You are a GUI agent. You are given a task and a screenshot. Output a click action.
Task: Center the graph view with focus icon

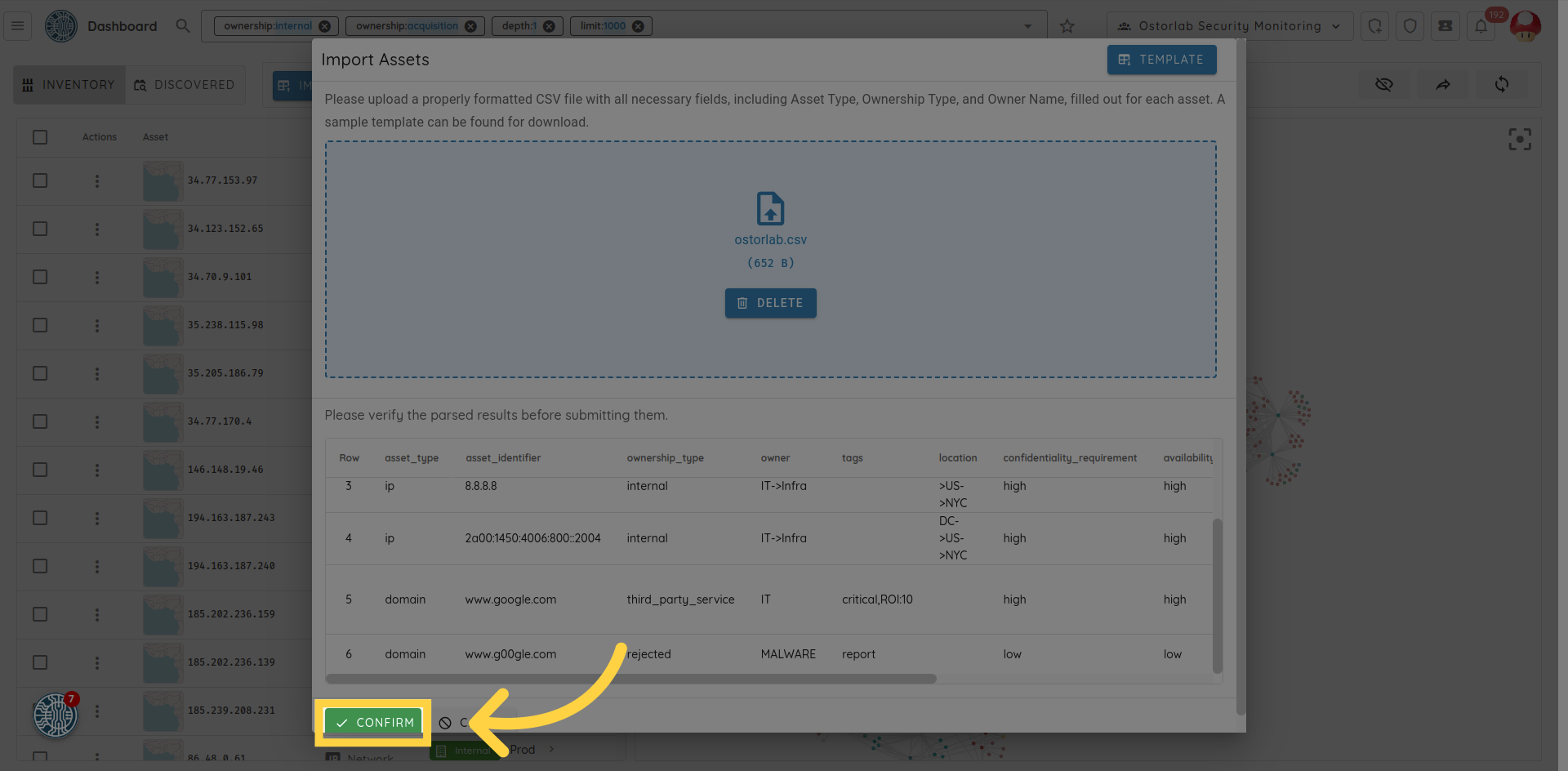tap(1519, 140)
